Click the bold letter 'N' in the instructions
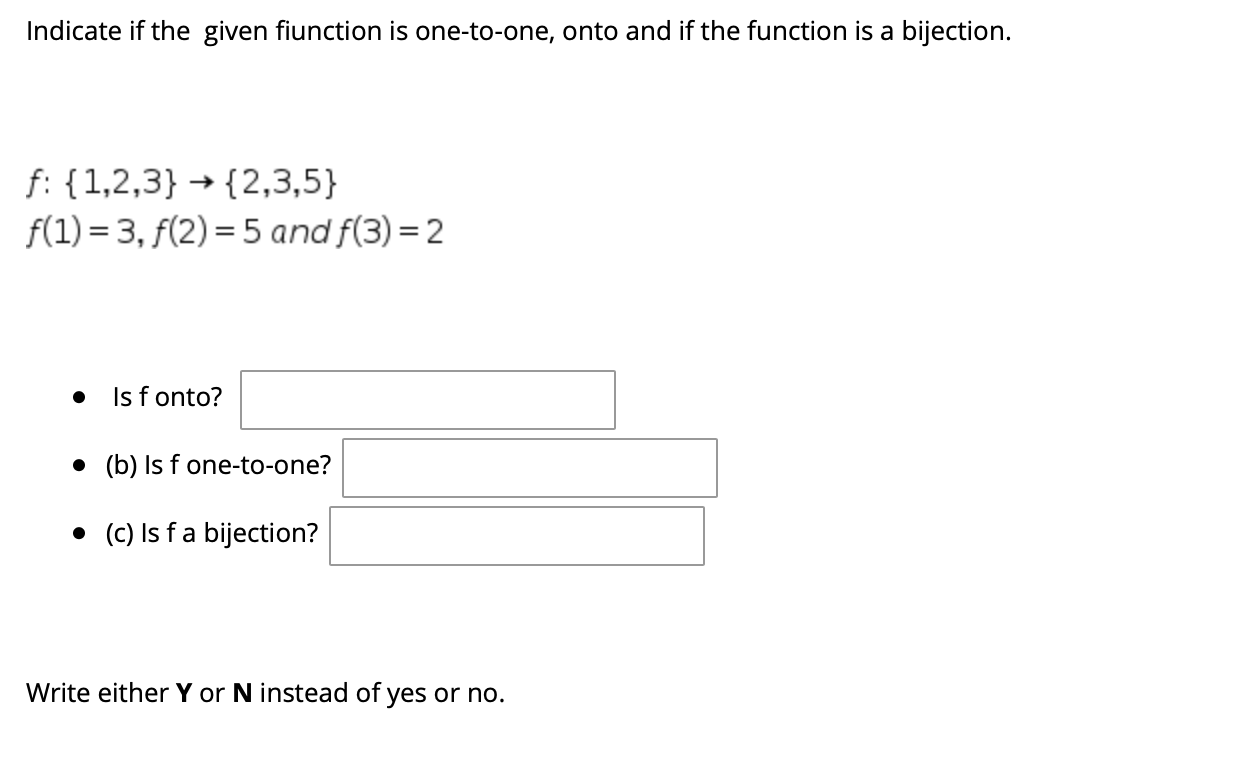1234x770 pixels. tap(245, 692)
